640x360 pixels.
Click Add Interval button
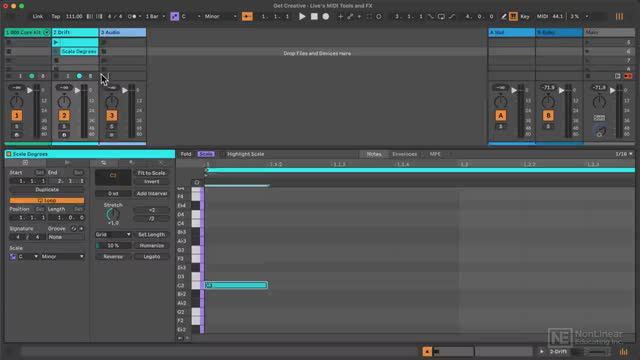[x=151, y=193]
